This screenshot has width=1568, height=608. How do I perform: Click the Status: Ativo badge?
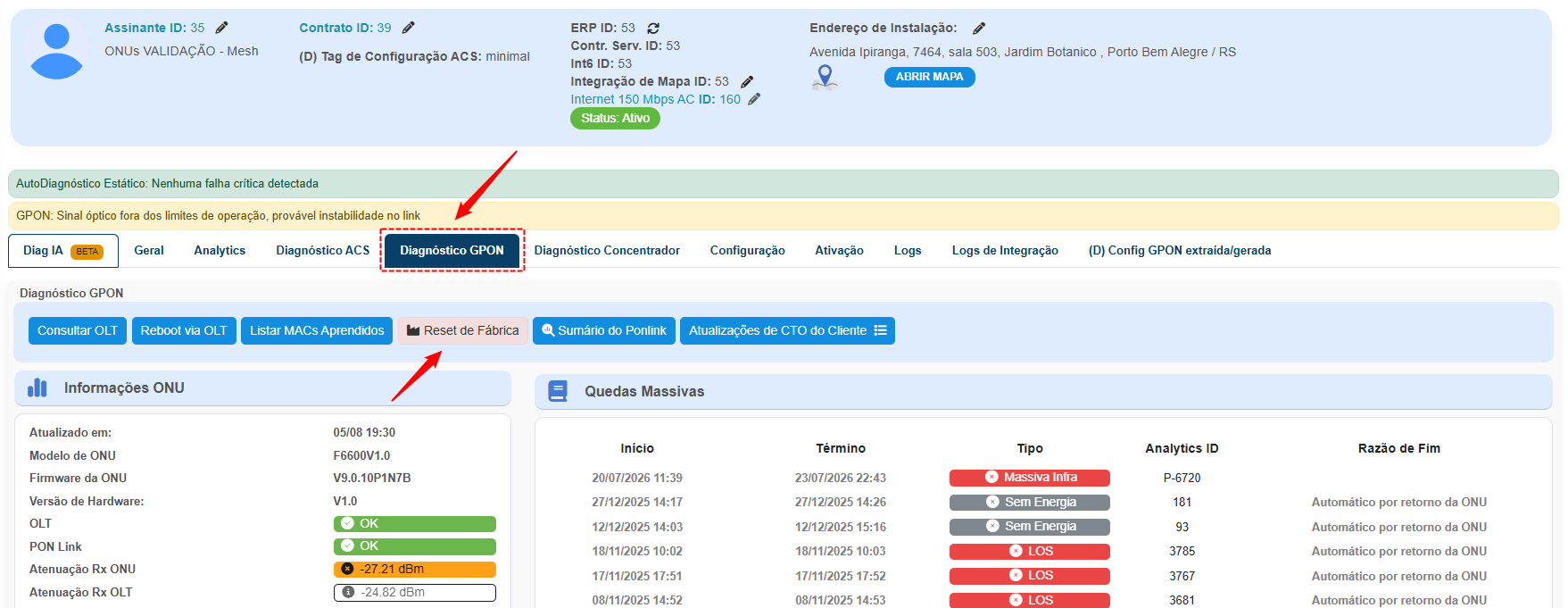[615, 118]
